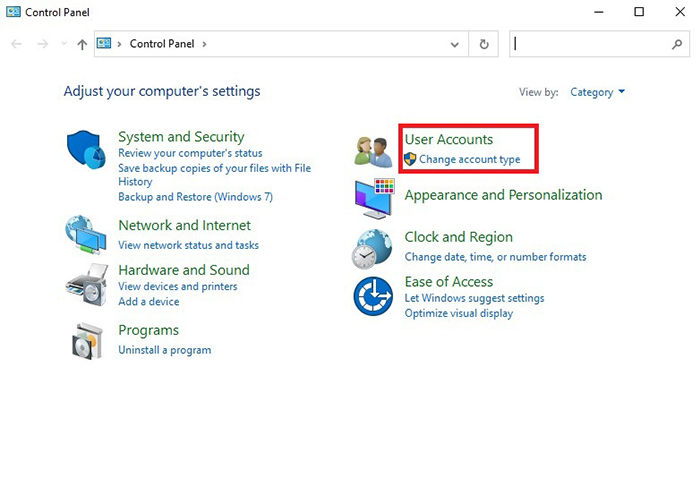Expand the recent locations chevron
This screenshot has width=700, height=504.
64,45
